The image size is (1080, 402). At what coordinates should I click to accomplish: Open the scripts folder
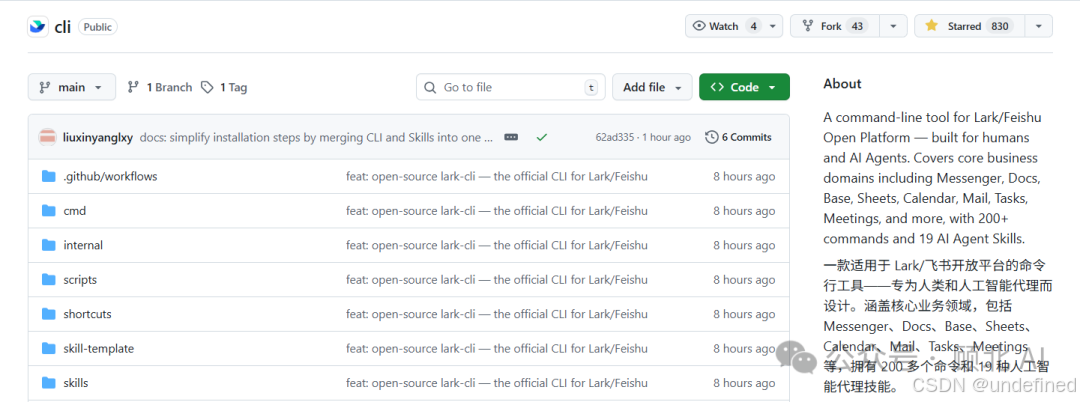pyautogui.click(x=80, y=279)
